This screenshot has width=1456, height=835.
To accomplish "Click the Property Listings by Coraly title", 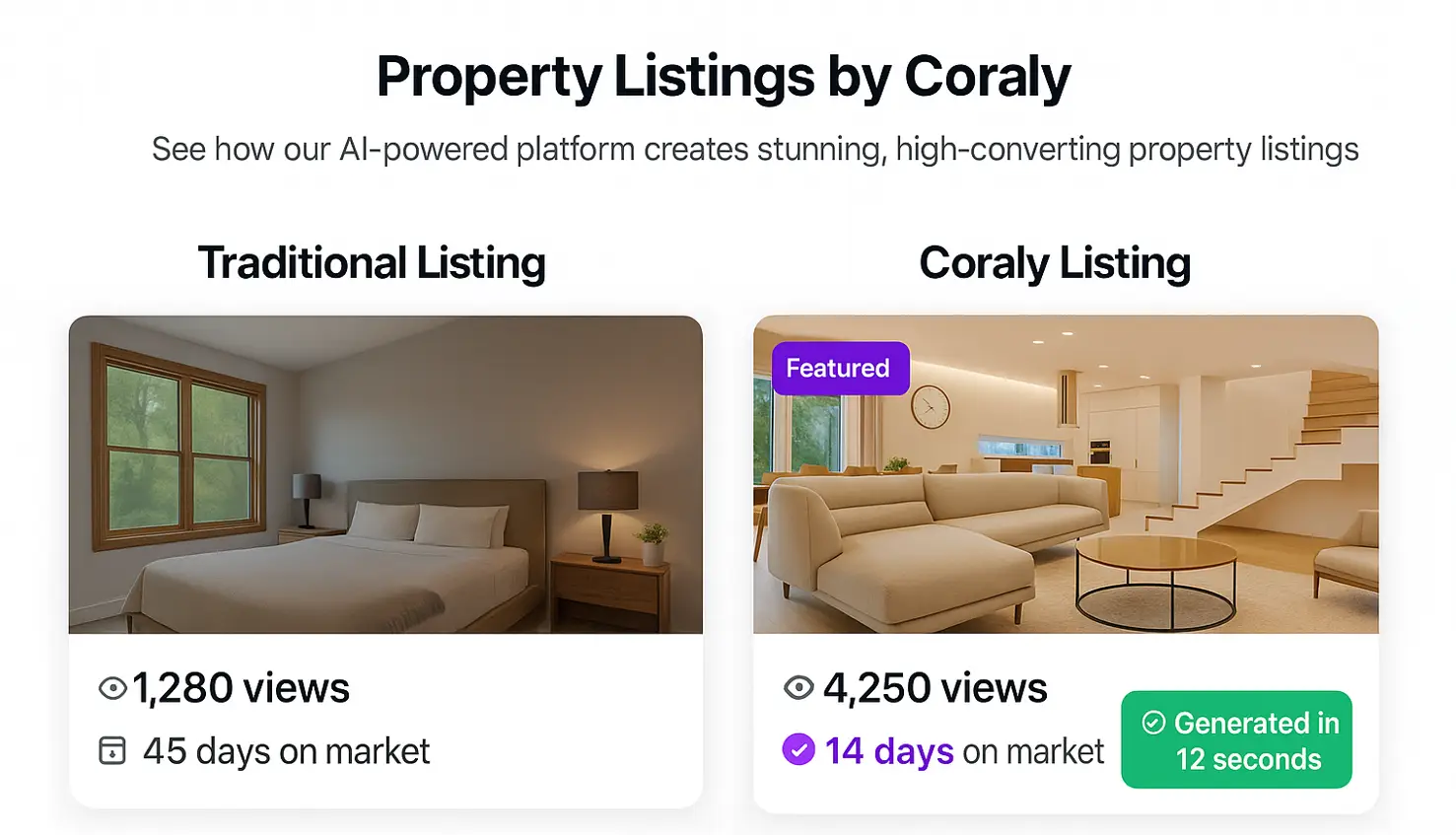I will click(724, 77).
